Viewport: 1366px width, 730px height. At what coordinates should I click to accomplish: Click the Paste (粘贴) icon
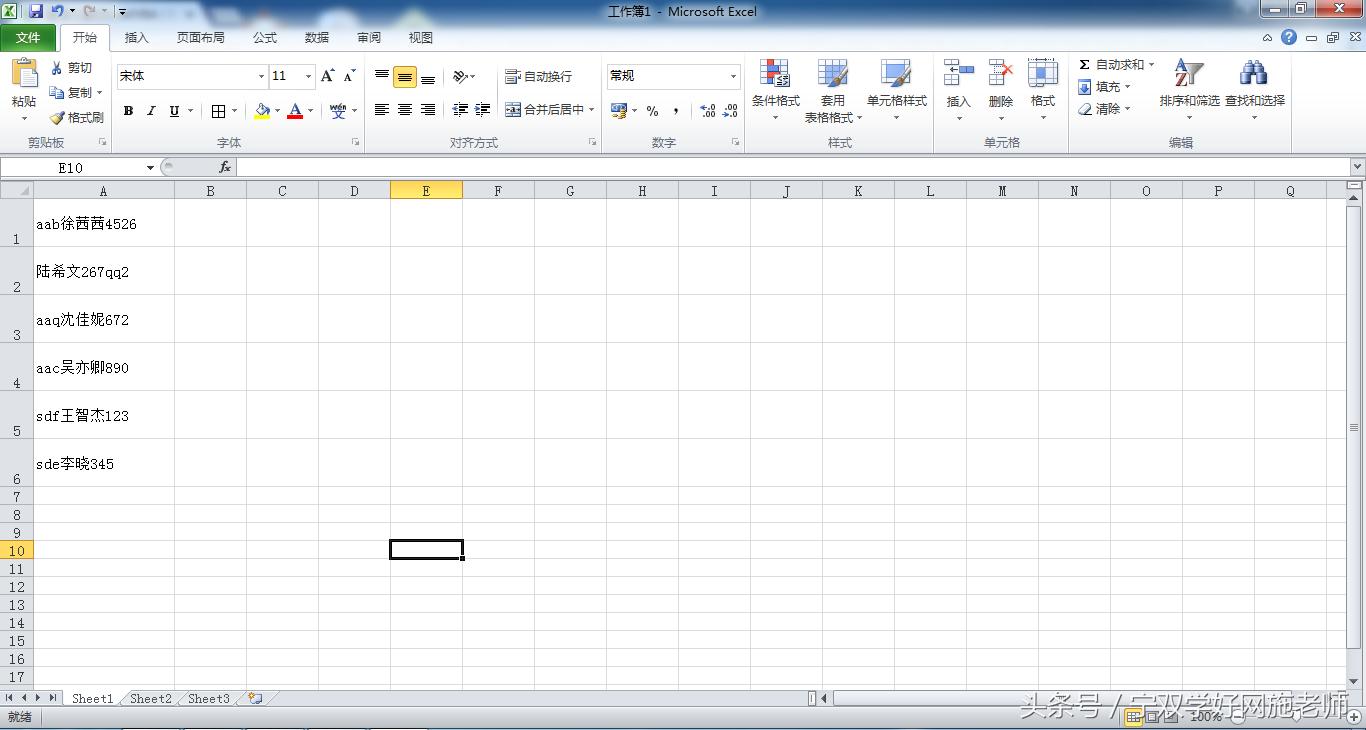pyautogui.click(x=24, y=73)
